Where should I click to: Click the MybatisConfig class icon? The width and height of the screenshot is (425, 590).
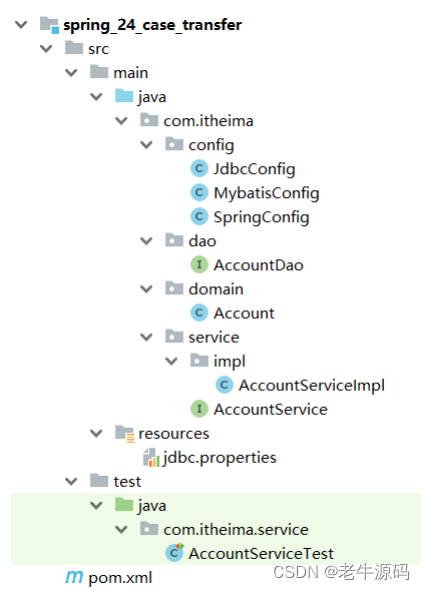pos(199,193)
